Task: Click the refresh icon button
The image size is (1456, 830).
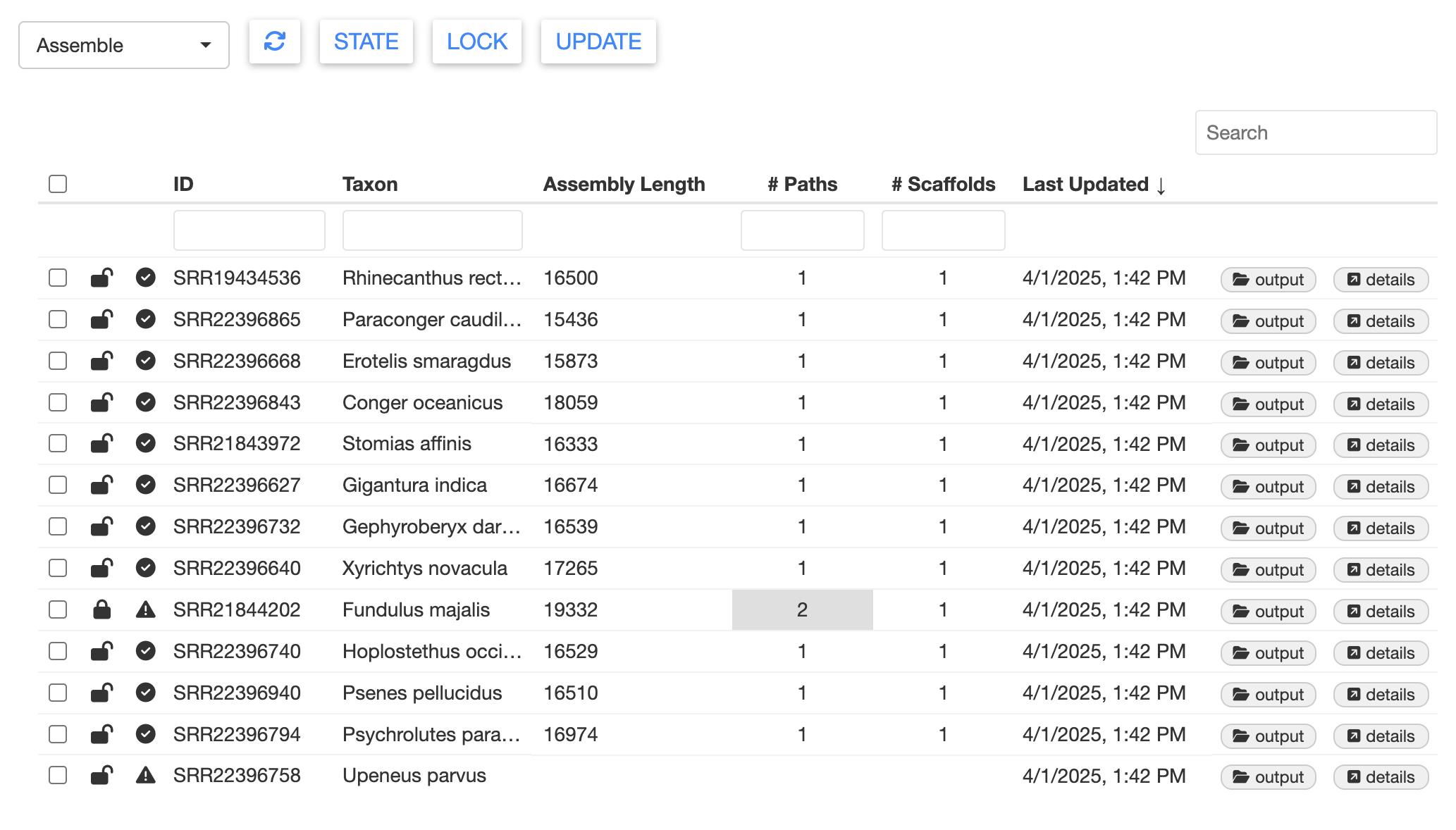Action: tap(275, 42)
